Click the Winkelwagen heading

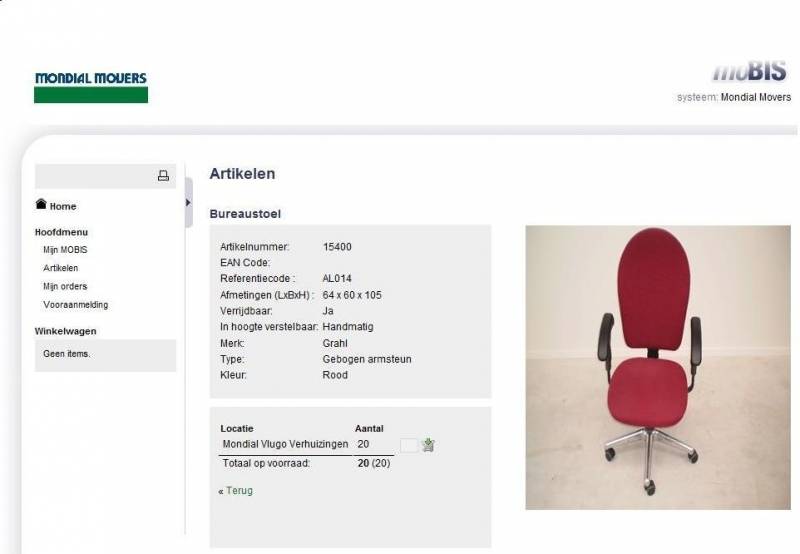[x=65, y=331]
